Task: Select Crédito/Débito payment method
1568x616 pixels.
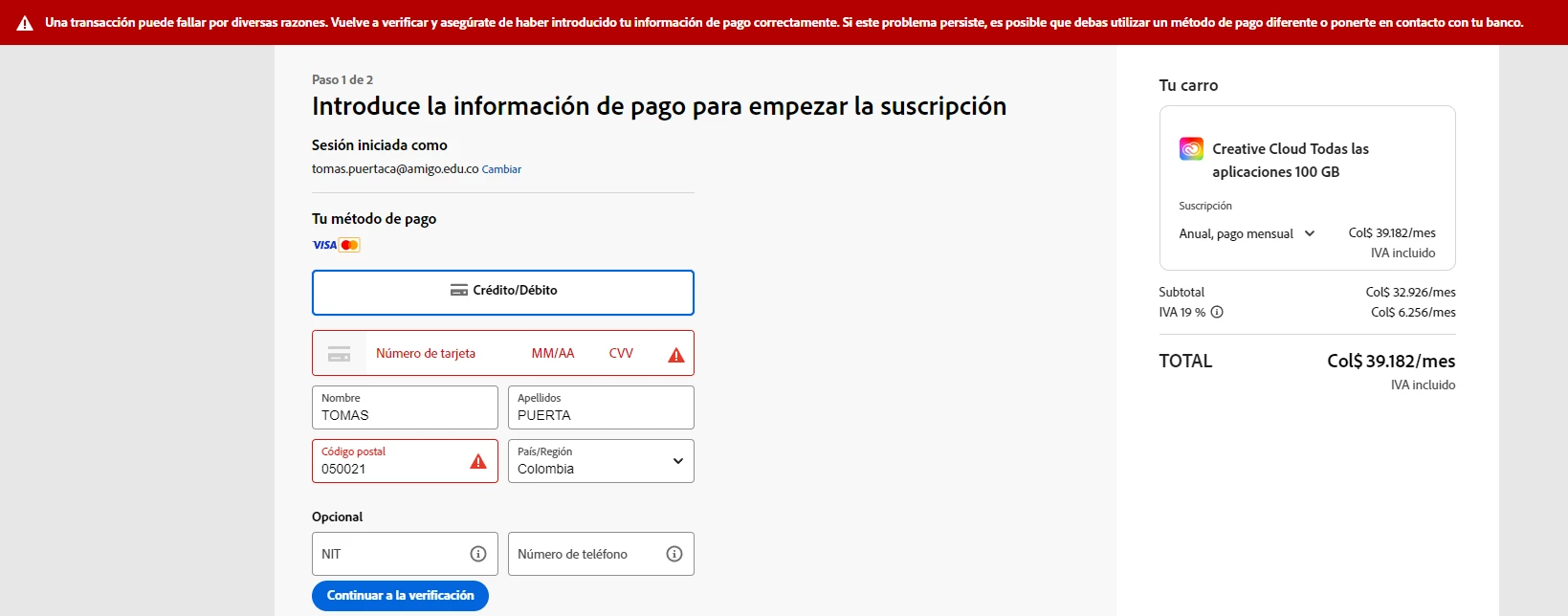Action: pos(503,293)
